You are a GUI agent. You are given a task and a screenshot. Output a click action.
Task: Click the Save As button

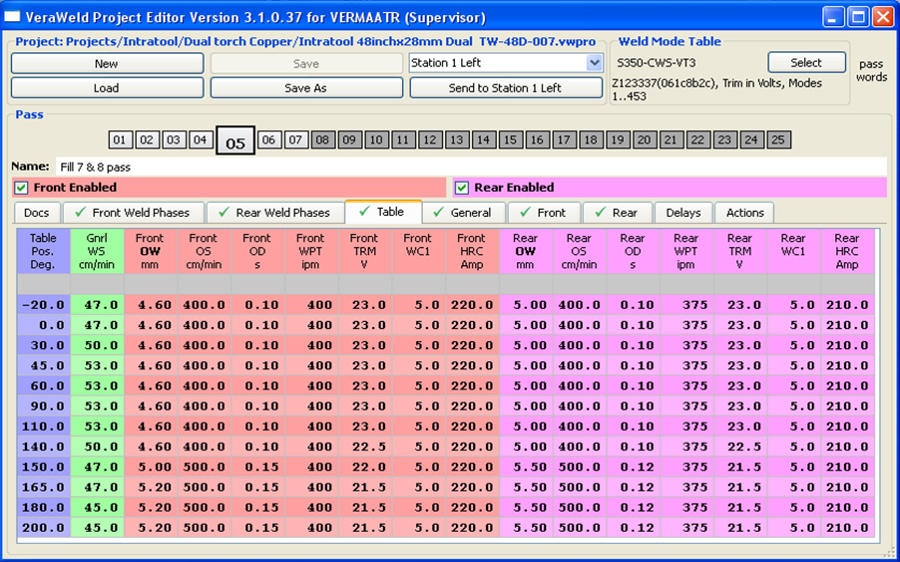tap(306, 88)
